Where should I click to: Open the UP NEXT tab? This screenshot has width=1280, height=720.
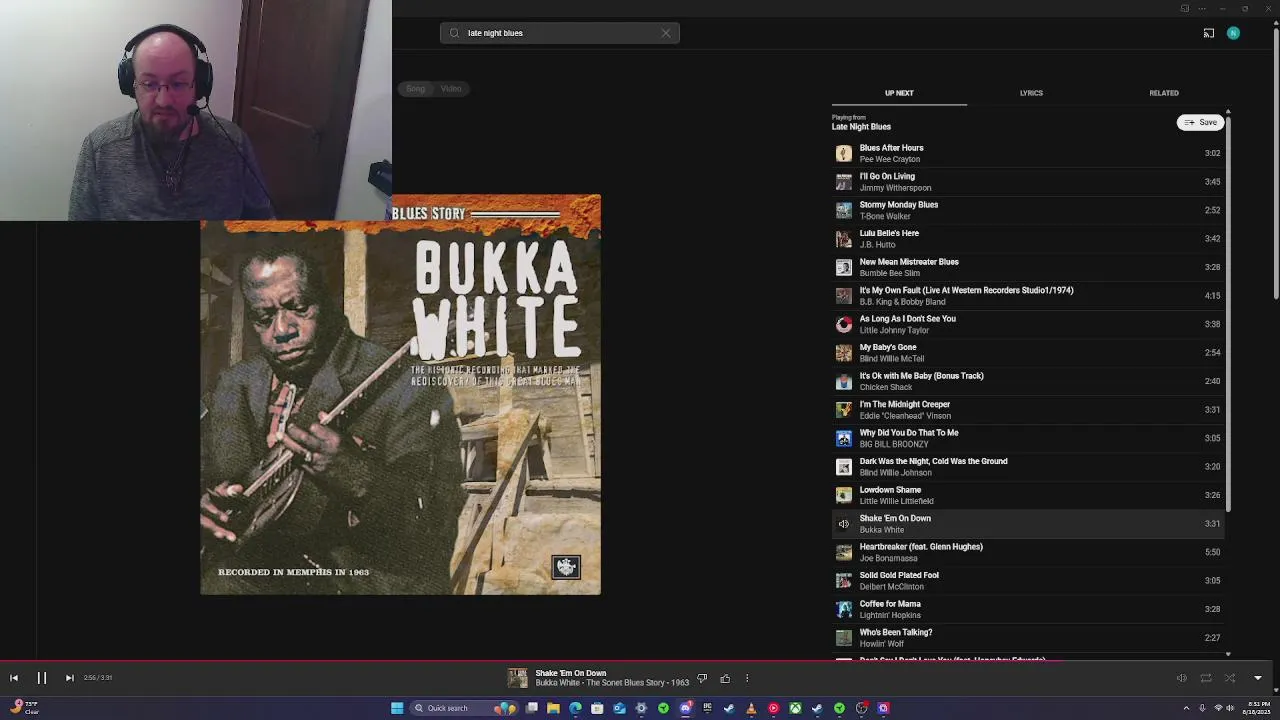899,93
